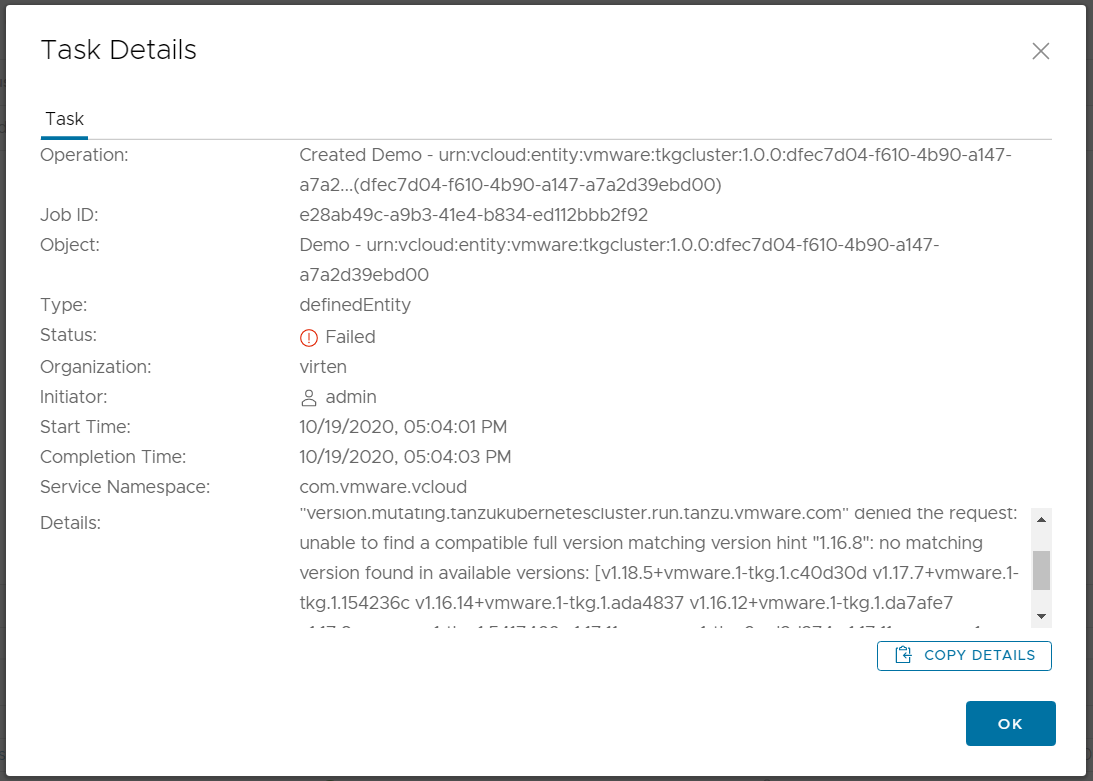
Task: Click the Object URN value
Action: point(619,259)
